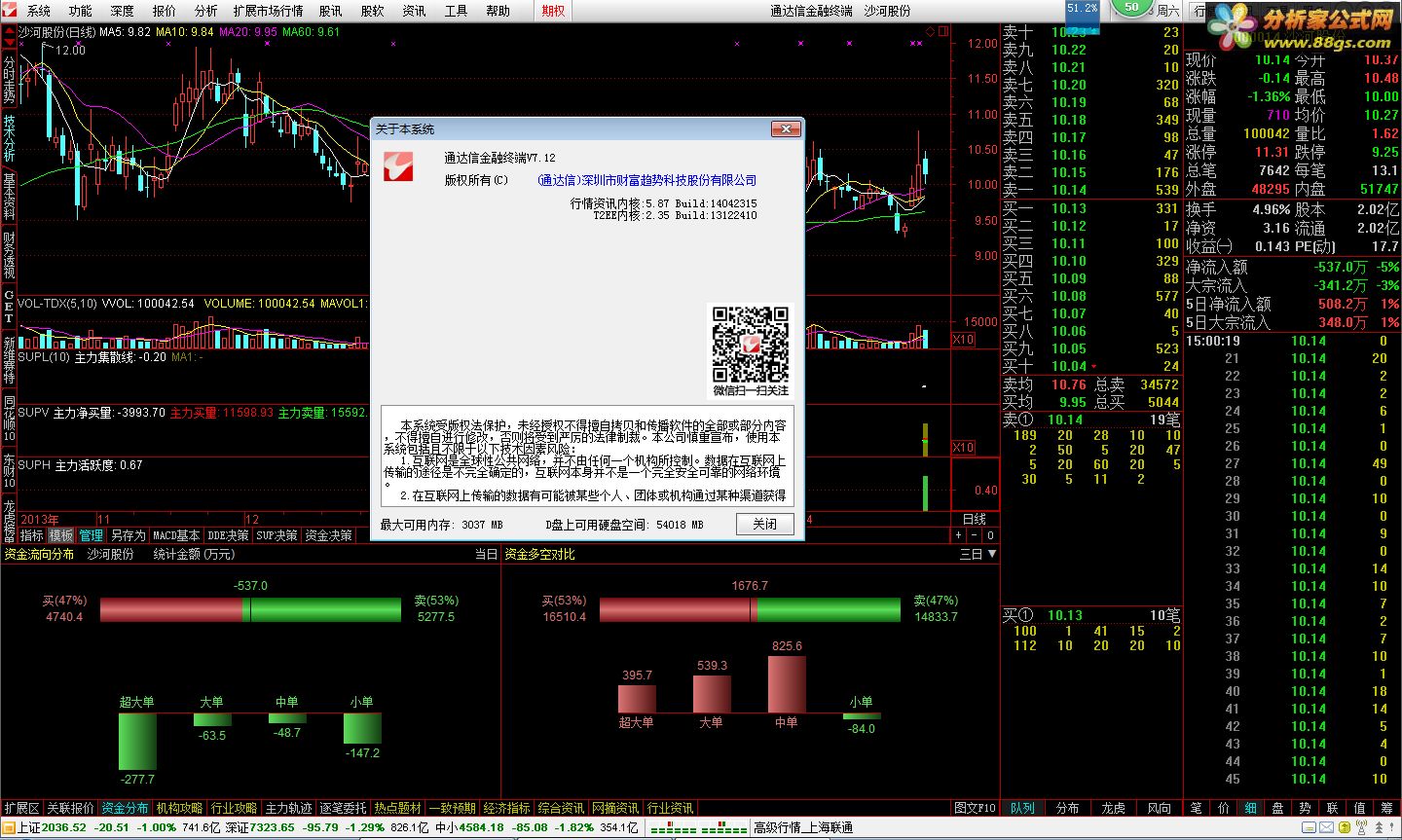
Task: Switch to 机构攻略 bottom tab
Action: pos(179,808)
